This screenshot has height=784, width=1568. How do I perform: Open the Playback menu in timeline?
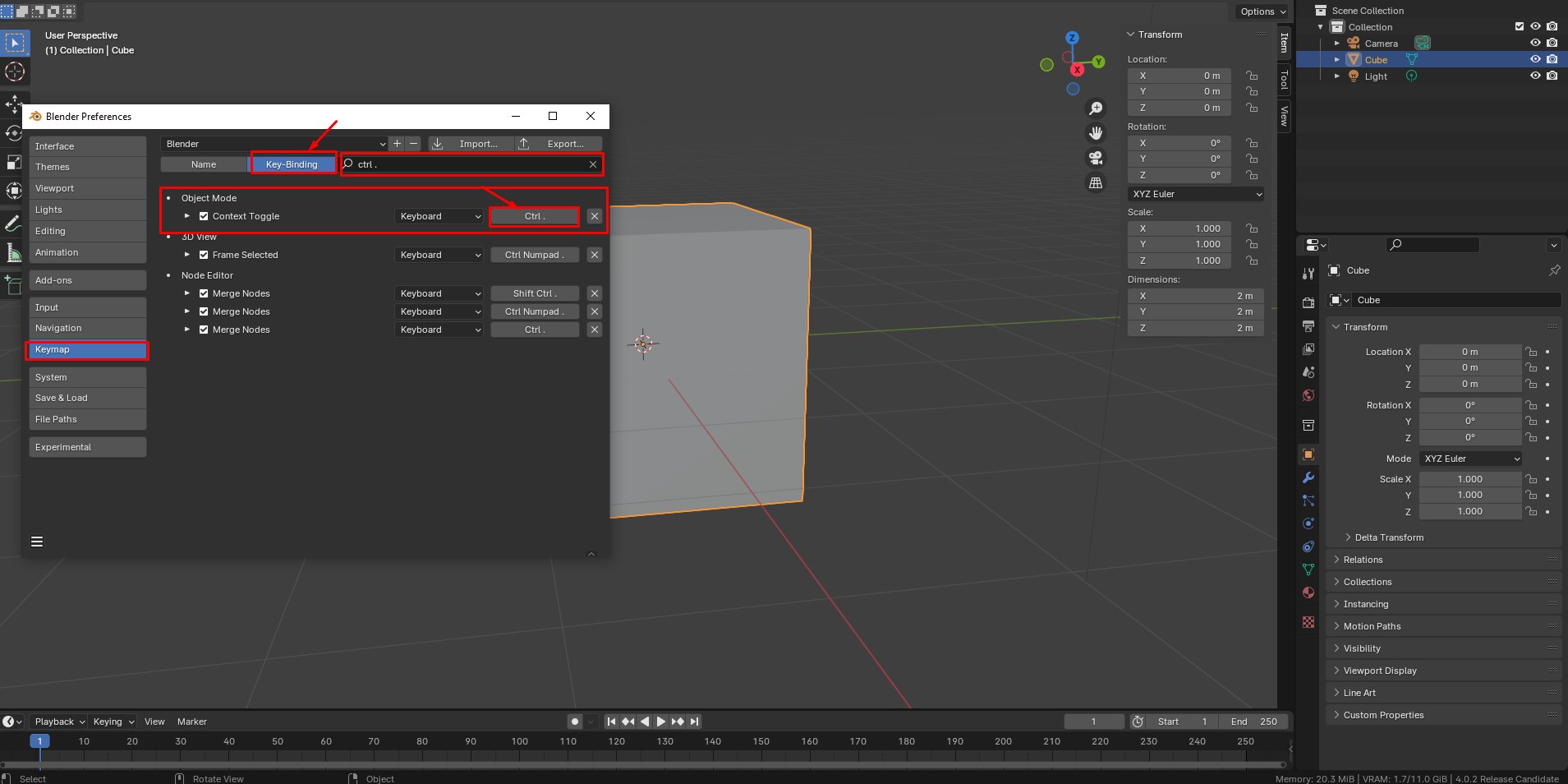coord(59,722)
